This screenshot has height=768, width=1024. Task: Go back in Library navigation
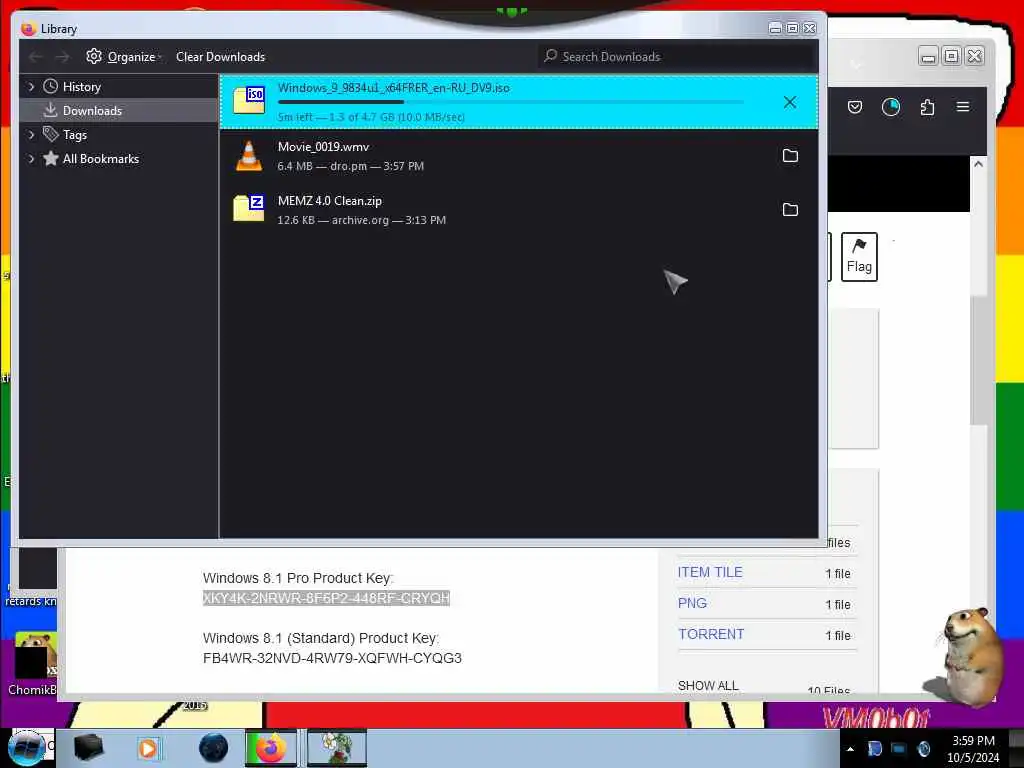(x=36, y=57)
